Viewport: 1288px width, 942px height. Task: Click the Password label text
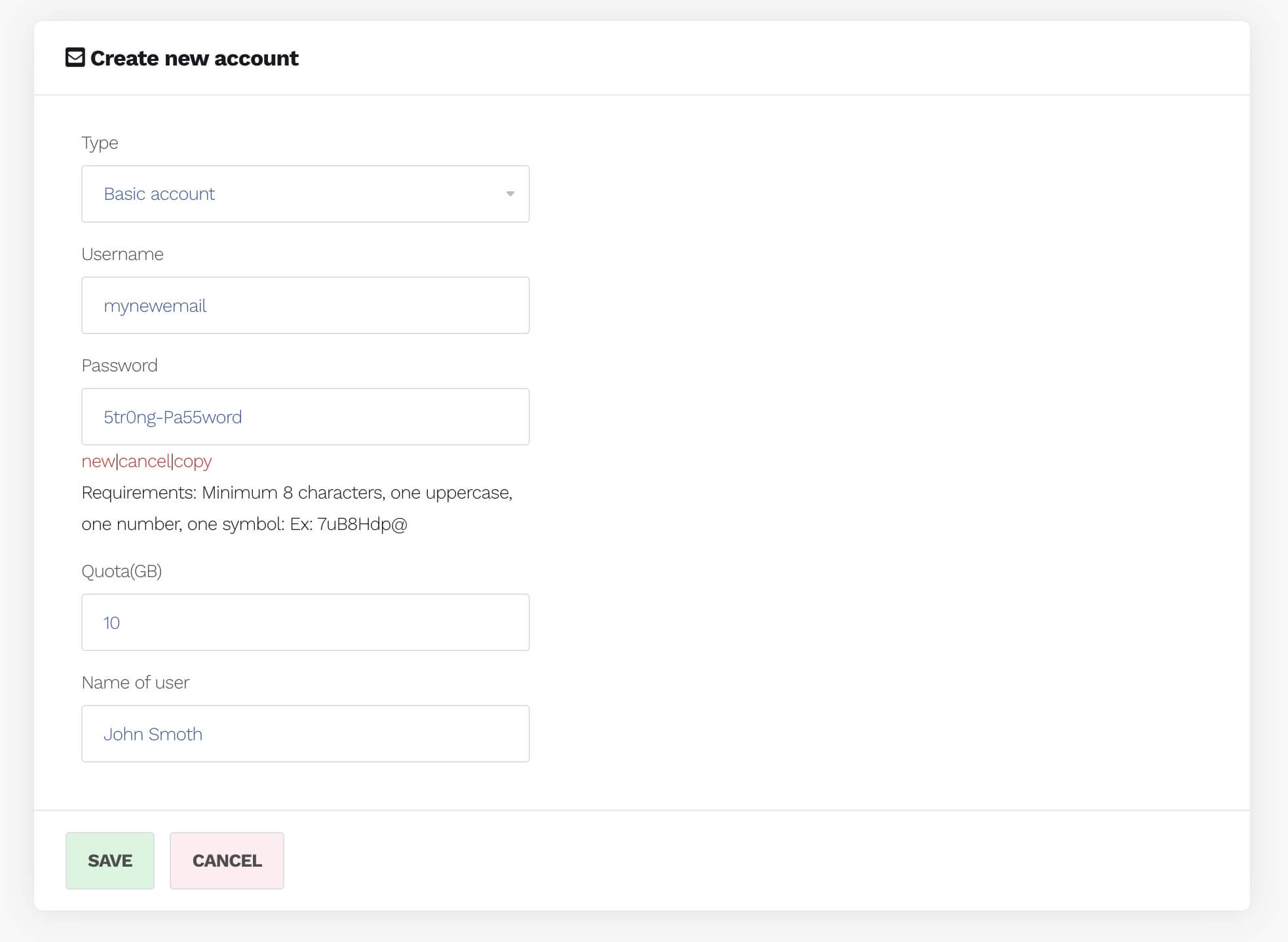(x=119, y=366)
